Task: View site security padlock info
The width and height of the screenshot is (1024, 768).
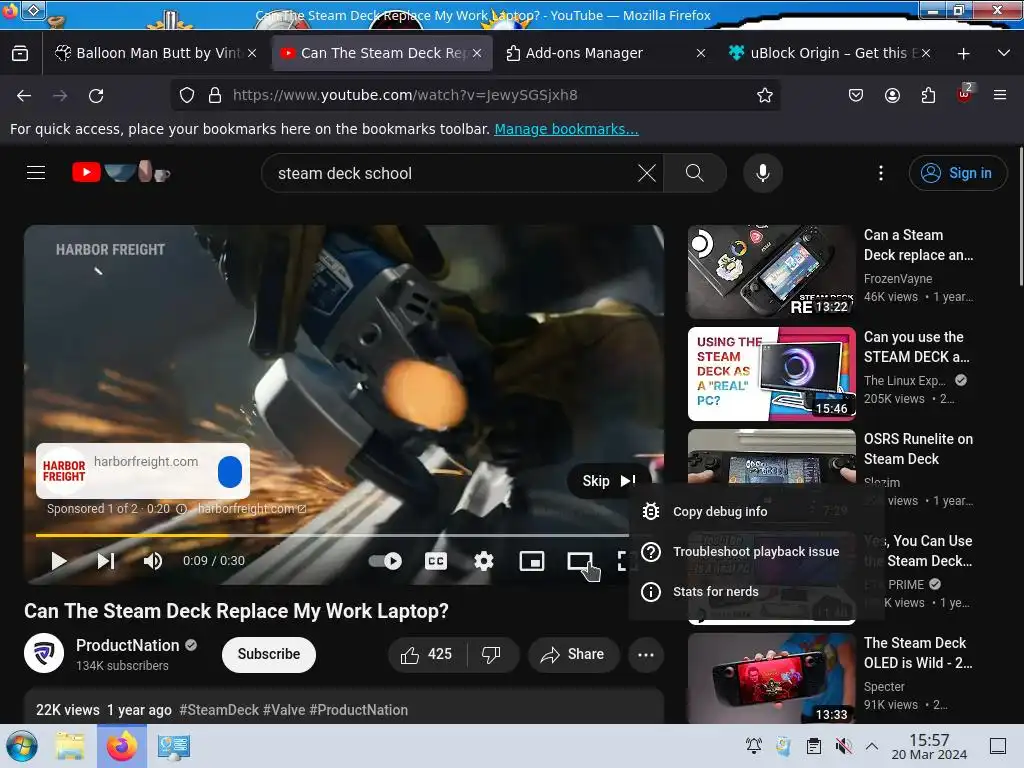Action: pos(215,95)
